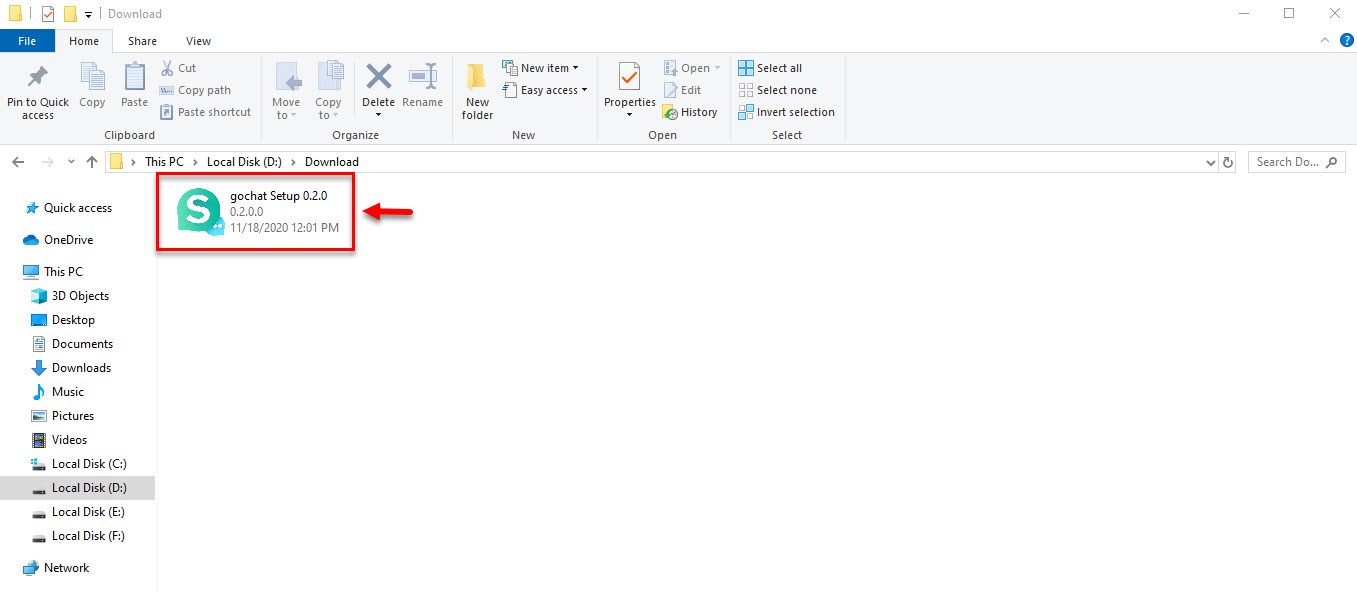Screen dimensions: 1357x592
Task: Click This PC in address breadcrumb
Action: (164, 162)
